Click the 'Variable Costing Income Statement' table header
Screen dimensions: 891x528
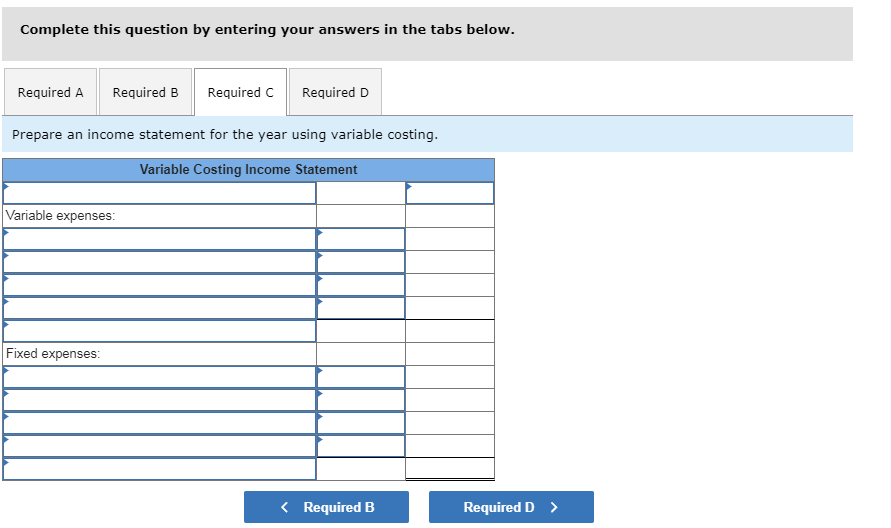(x=248, y=169)
